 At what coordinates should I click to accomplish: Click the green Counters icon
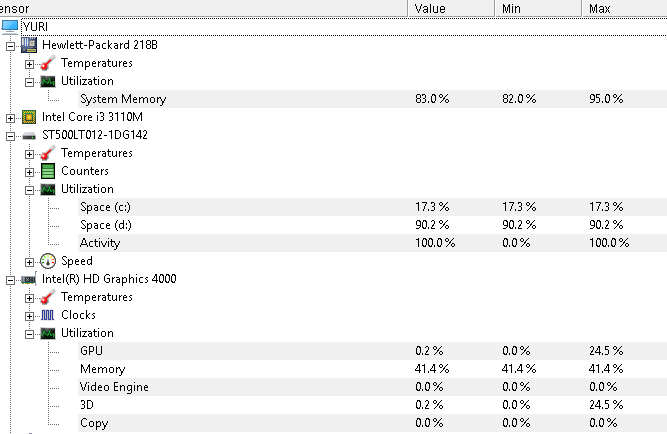click(x=48, y=171)
